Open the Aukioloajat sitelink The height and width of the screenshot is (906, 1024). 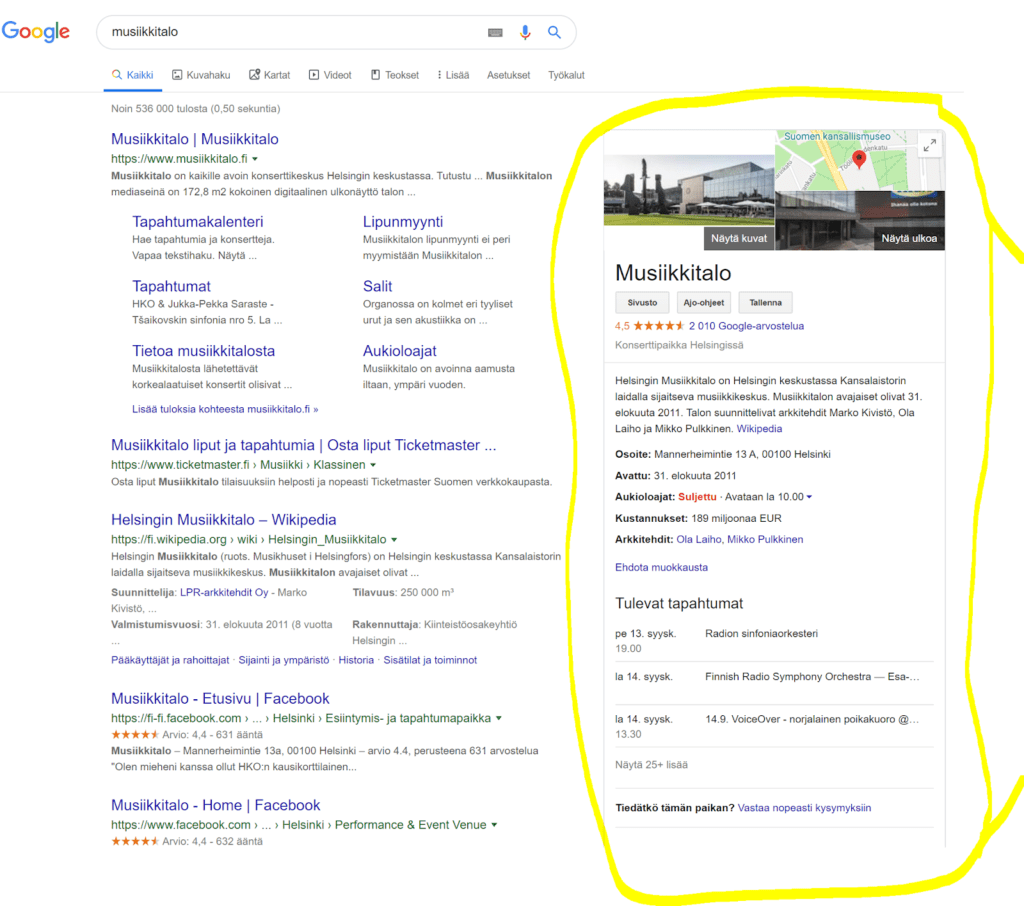click(400, 351)
